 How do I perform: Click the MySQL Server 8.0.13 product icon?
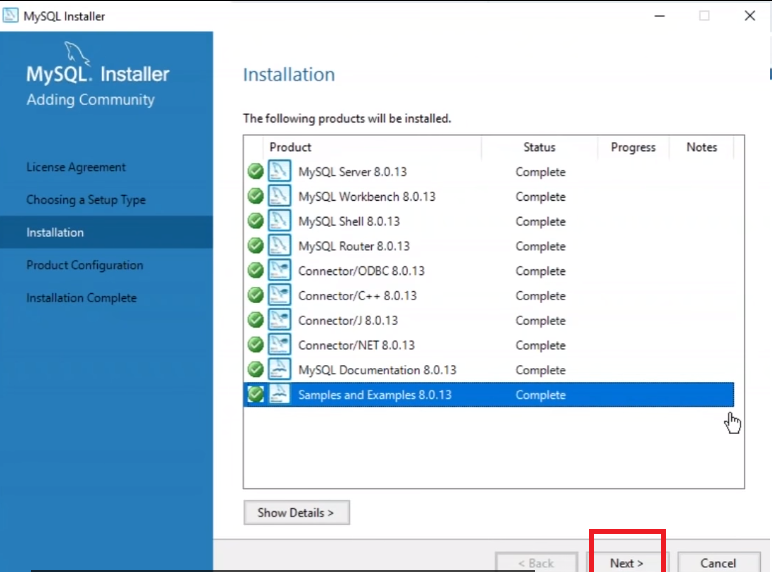(x=280, y=171)
